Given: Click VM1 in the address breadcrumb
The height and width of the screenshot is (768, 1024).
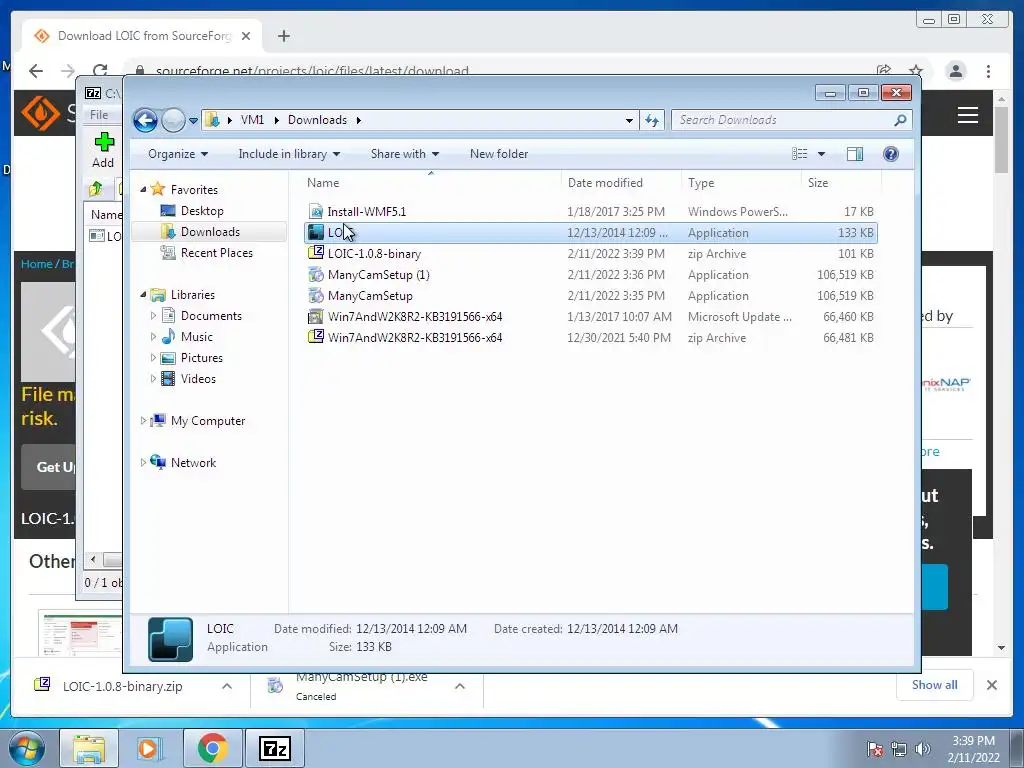Looking at the screenshot, I should pyautogui.click(x=252, y=120).
